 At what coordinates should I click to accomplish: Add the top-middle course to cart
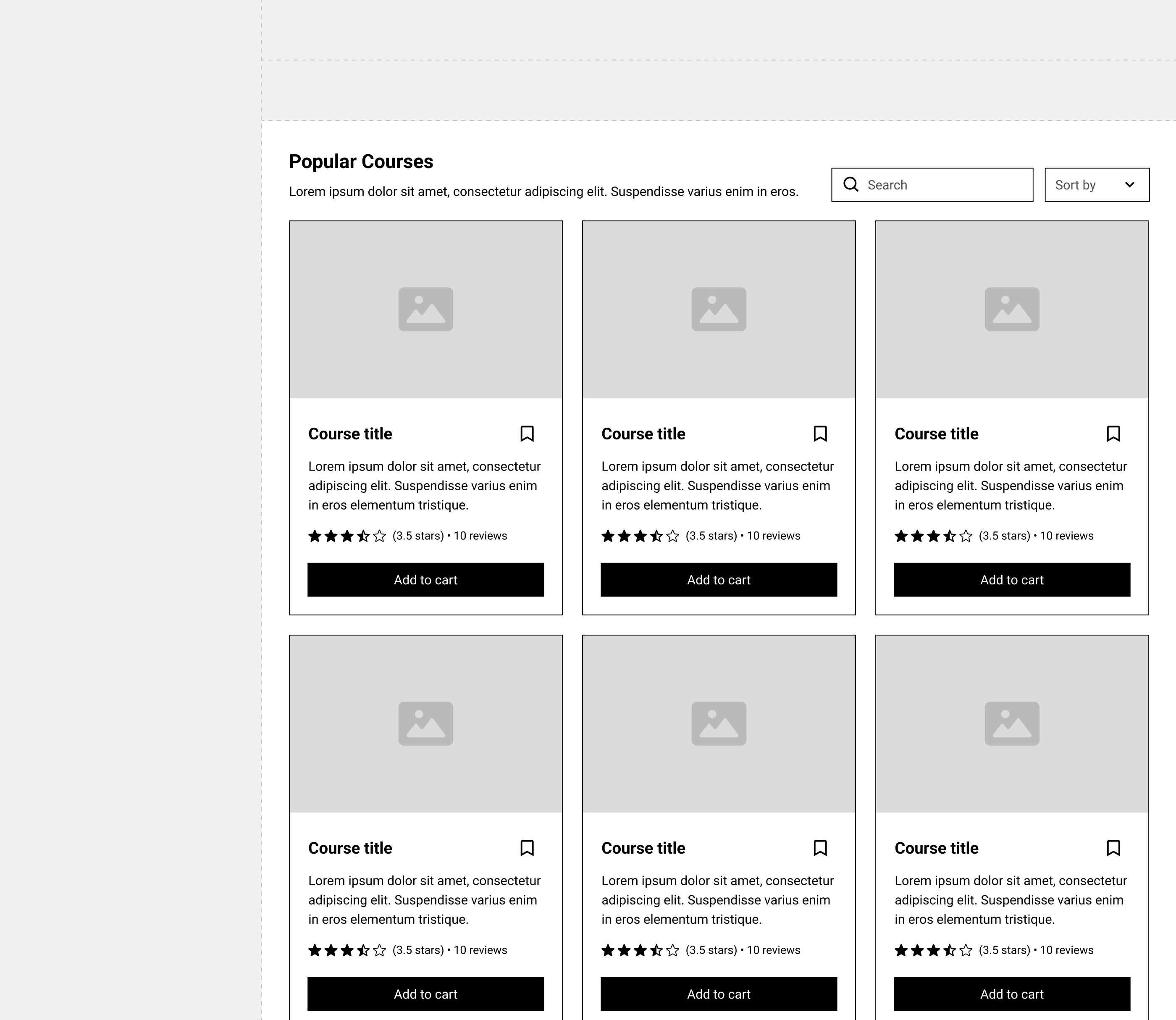coord(719,579)
